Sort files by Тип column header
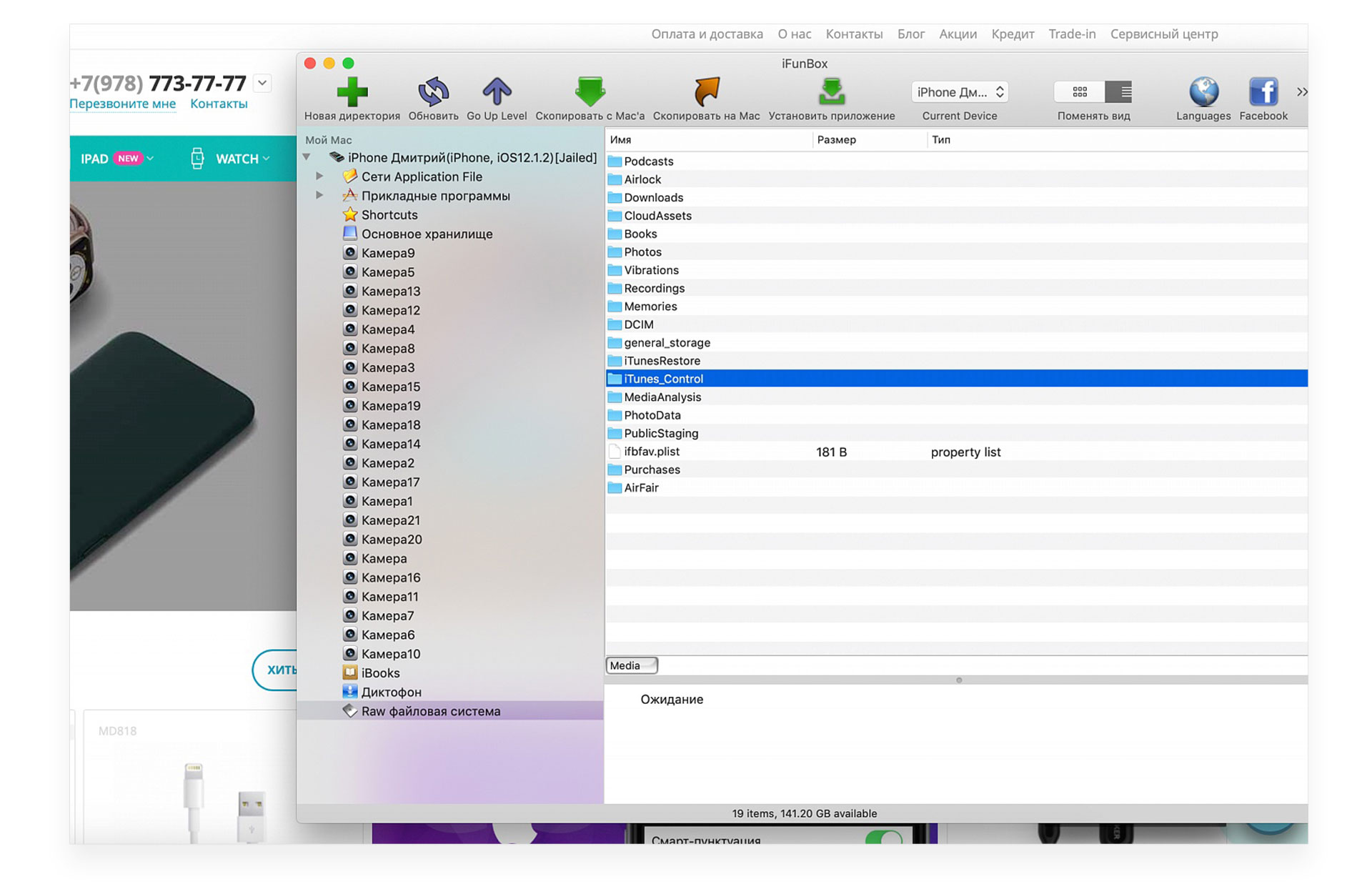 coord(1118,139)
